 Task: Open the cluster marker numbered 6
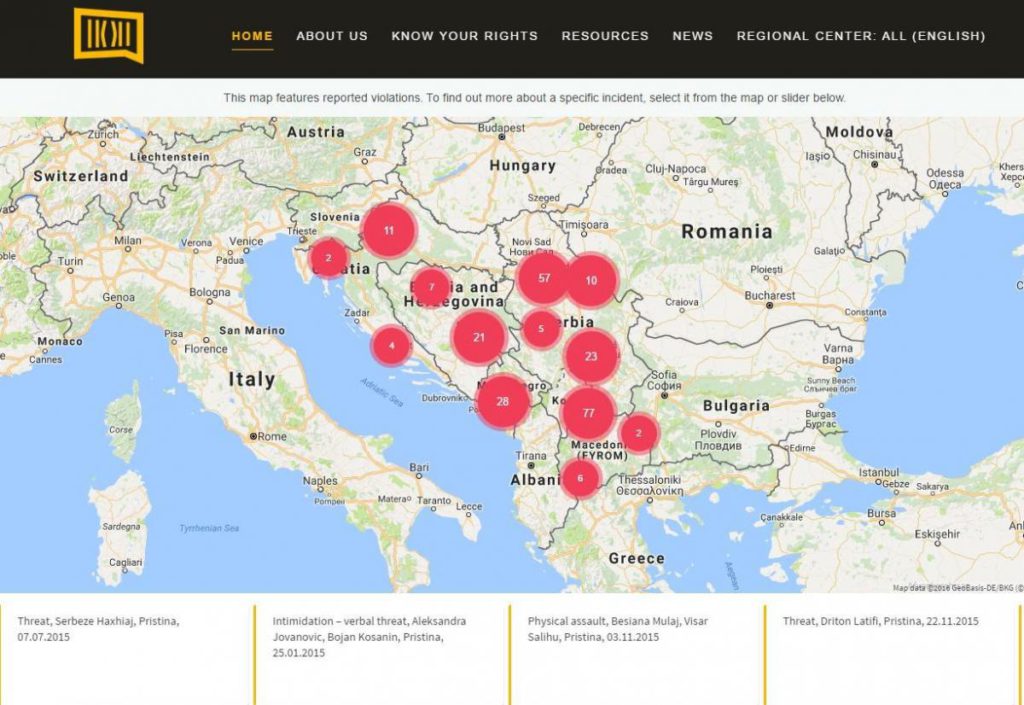click(579, 479)
